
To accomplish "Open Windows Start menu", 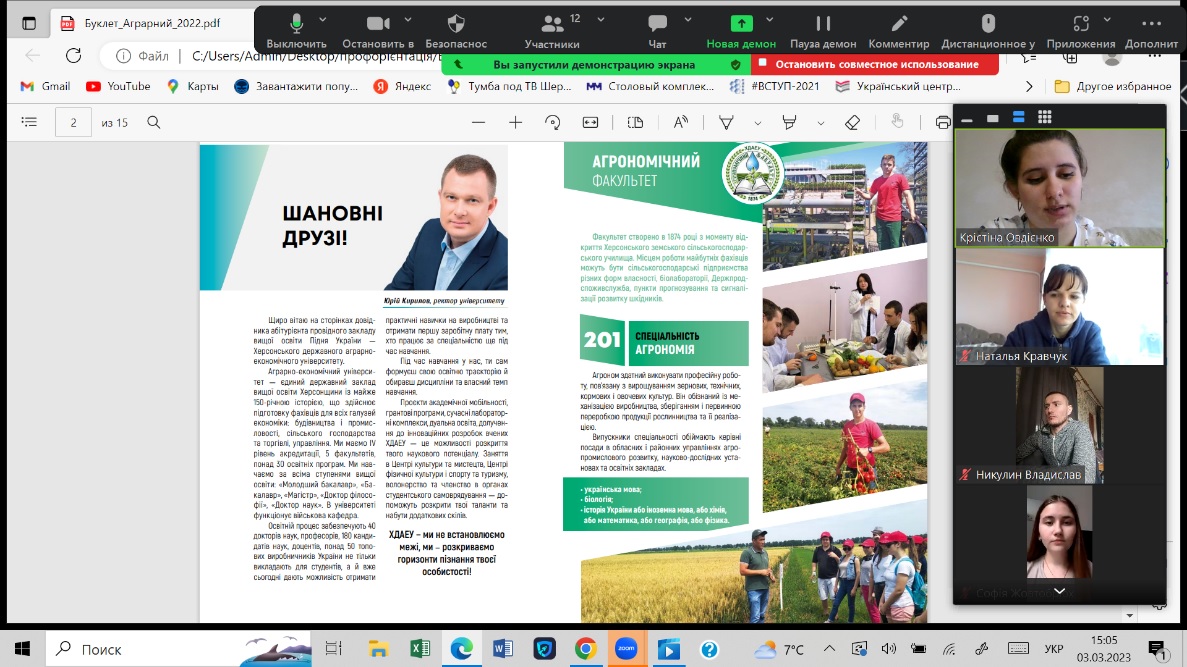I will pyautogui.click(x=22, y=649).
